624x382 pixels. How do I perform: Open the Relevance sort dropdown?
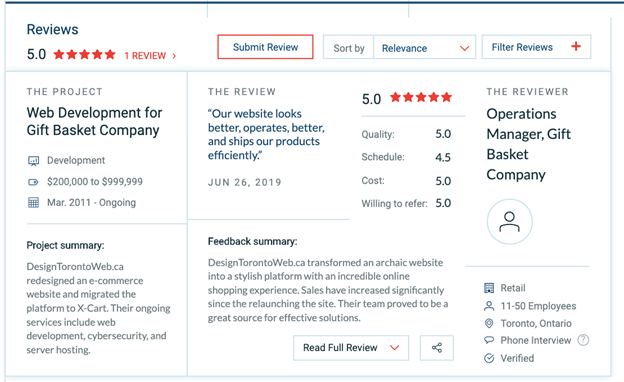[x=425, y=48]
